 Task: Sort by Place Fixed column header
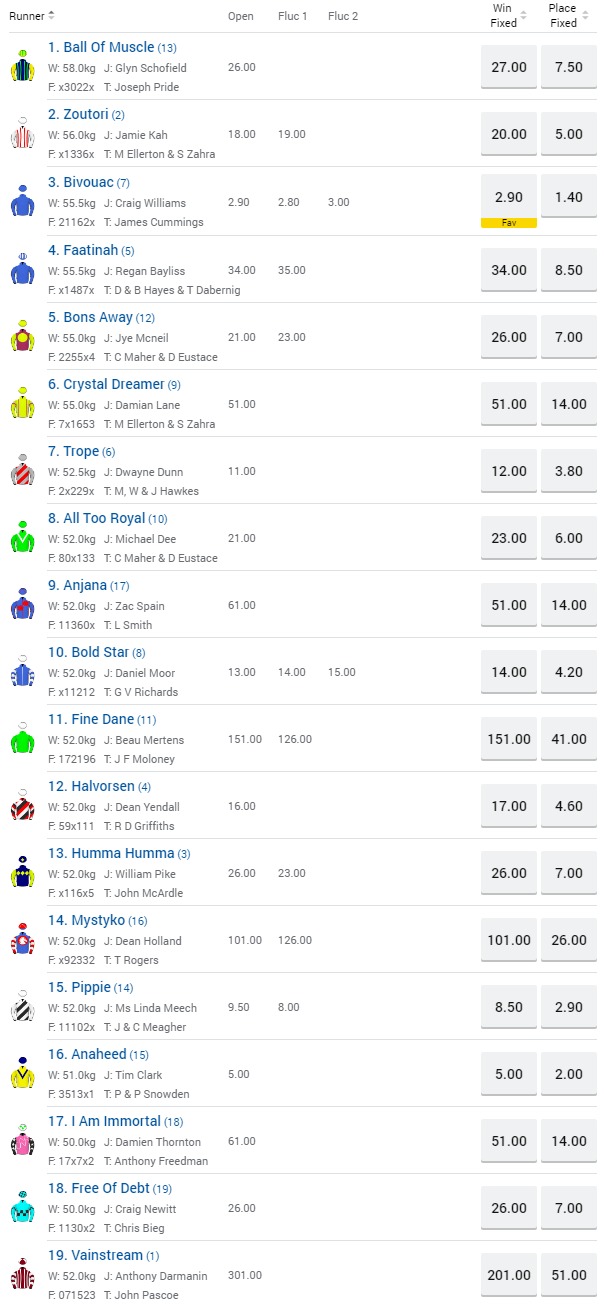tap(567, 15)
